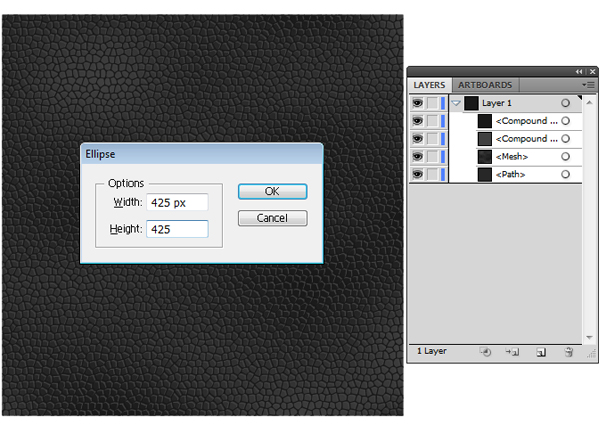Click the <Path> thumbnail
This screenshot has width=600, height=427.
(x=485, y=174)
